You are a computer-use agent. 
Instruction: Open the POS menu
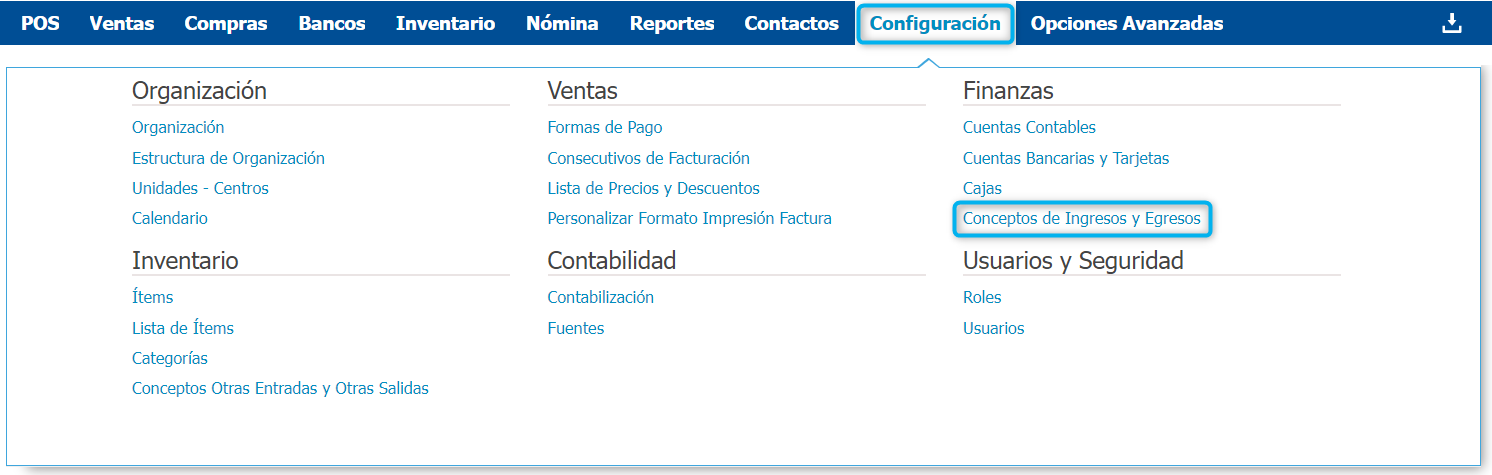(40, 24)
